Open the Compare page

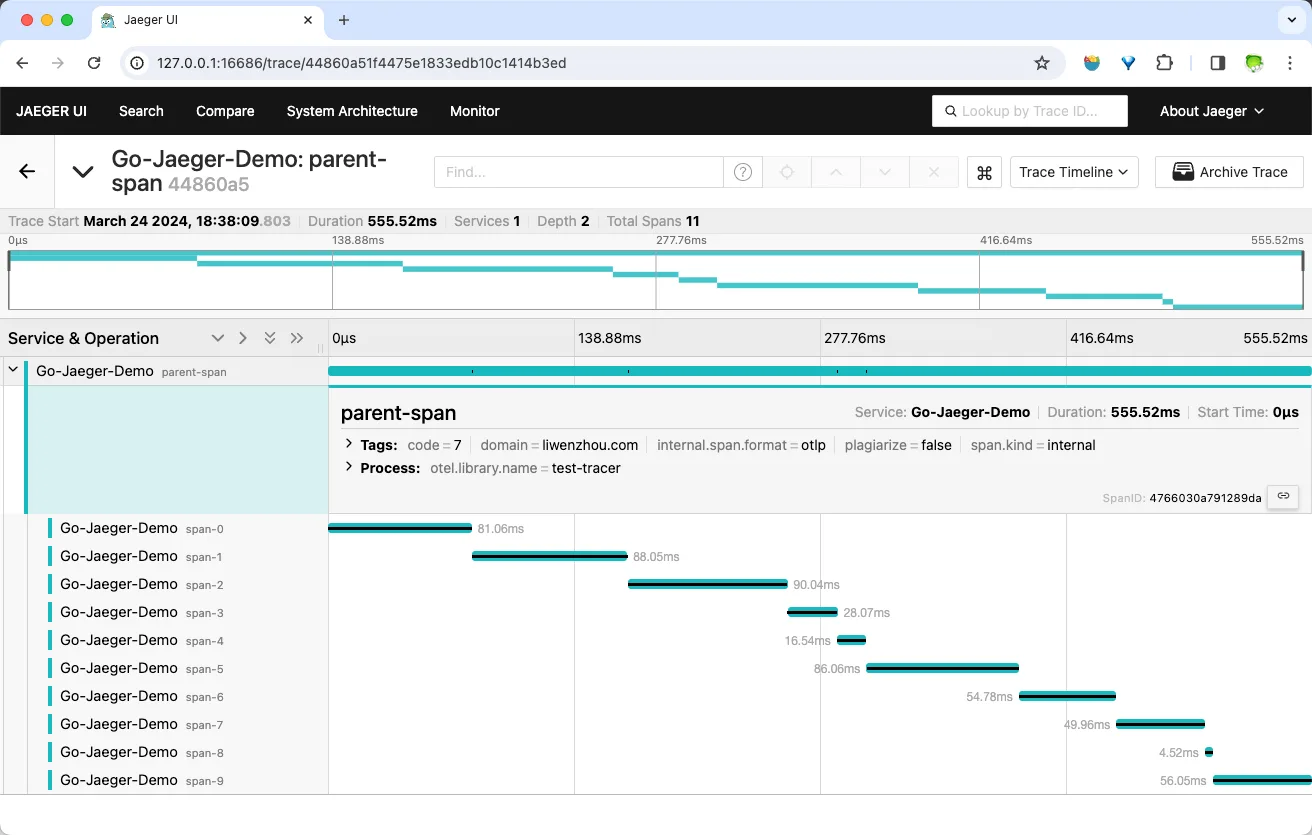(x=225, y=111)
